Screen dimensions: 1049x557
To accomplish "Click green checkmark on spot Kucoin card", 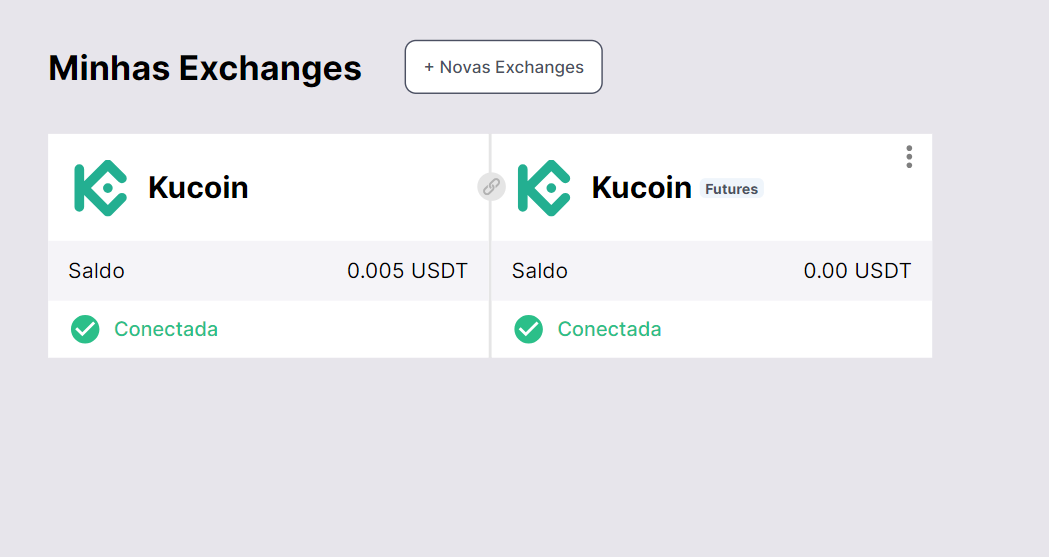I will point(85,329).
